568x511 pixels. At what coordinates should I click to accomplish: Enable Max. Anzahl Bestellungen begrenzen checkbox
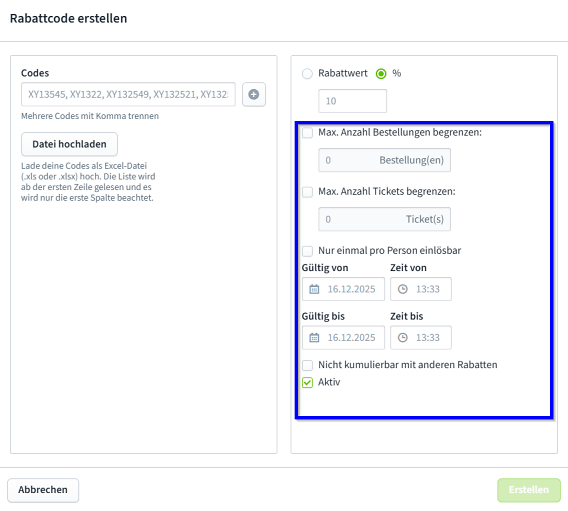pyautogui.click(x=307, y=133)
